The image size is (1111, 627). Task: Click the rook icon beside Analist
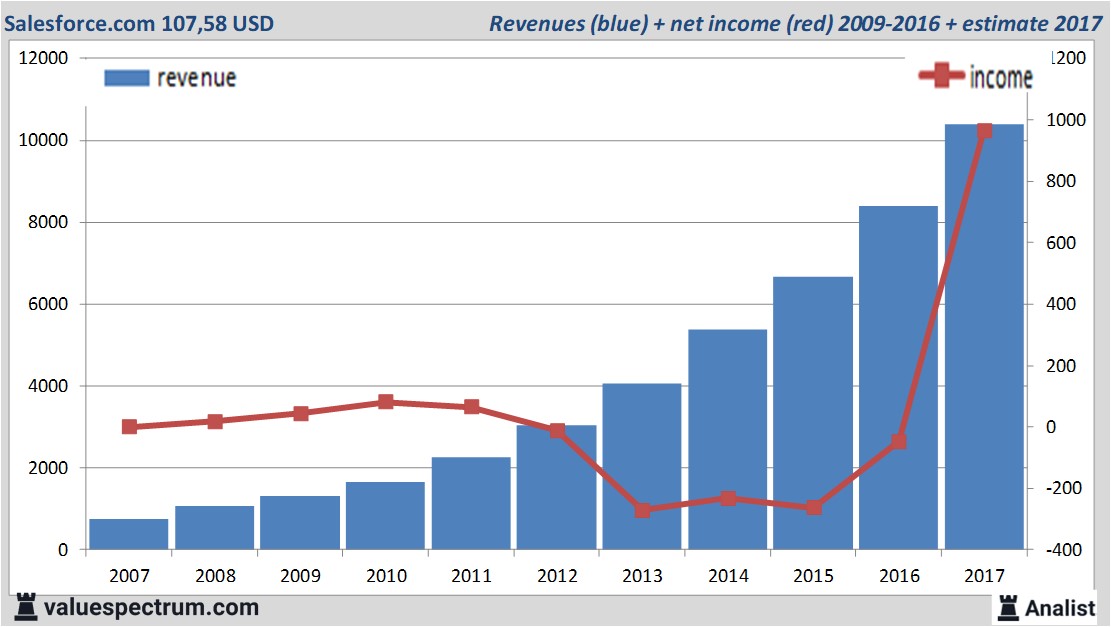1008,608
